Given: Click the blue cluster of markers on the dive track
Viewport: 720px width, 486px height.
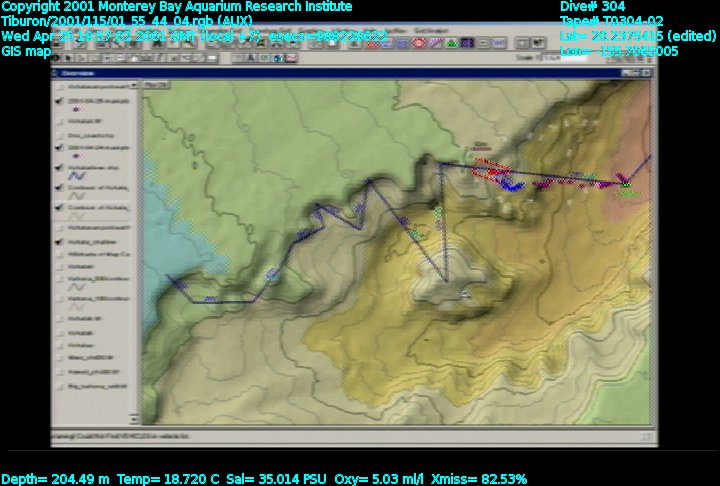Looking at the screenshot, I should coord(511,184).
